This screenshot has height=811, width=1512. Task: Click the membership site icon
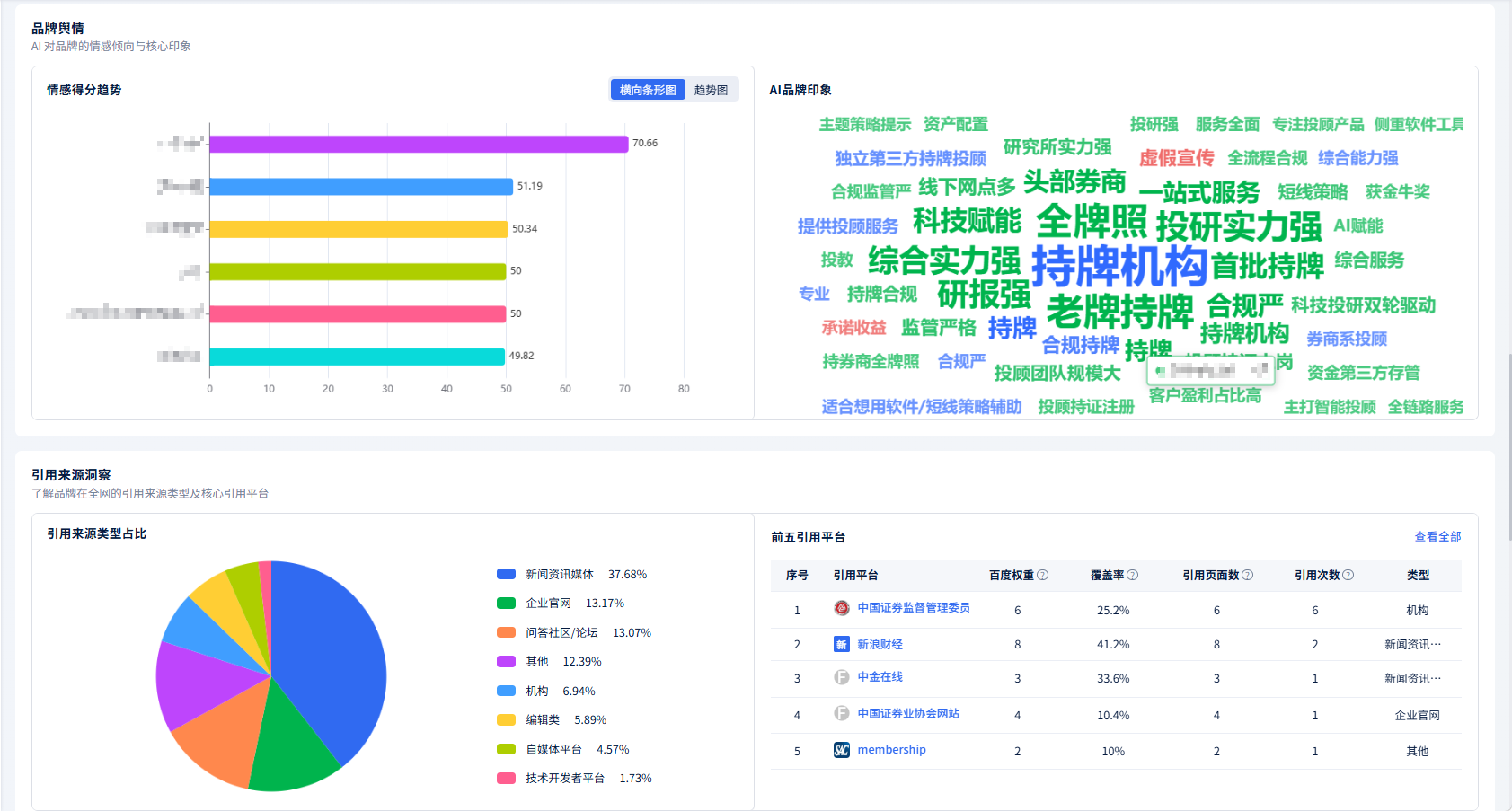pos(841,750)
